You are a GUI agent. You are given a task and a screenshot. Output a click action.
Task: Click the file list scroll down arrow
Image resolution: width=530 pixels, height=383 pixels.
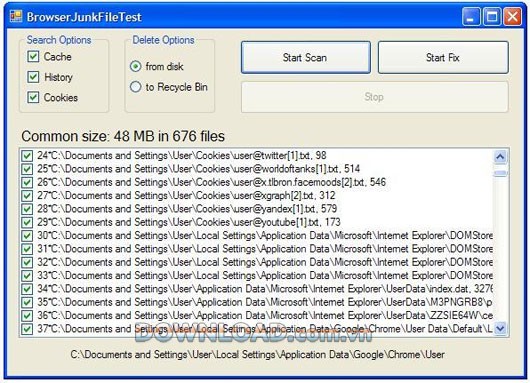click(500, 328)
